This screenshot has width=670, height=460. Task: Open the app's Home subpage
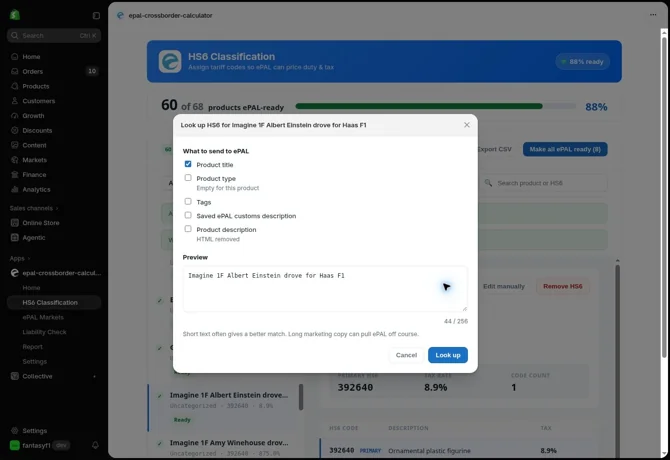coord(31,288)
